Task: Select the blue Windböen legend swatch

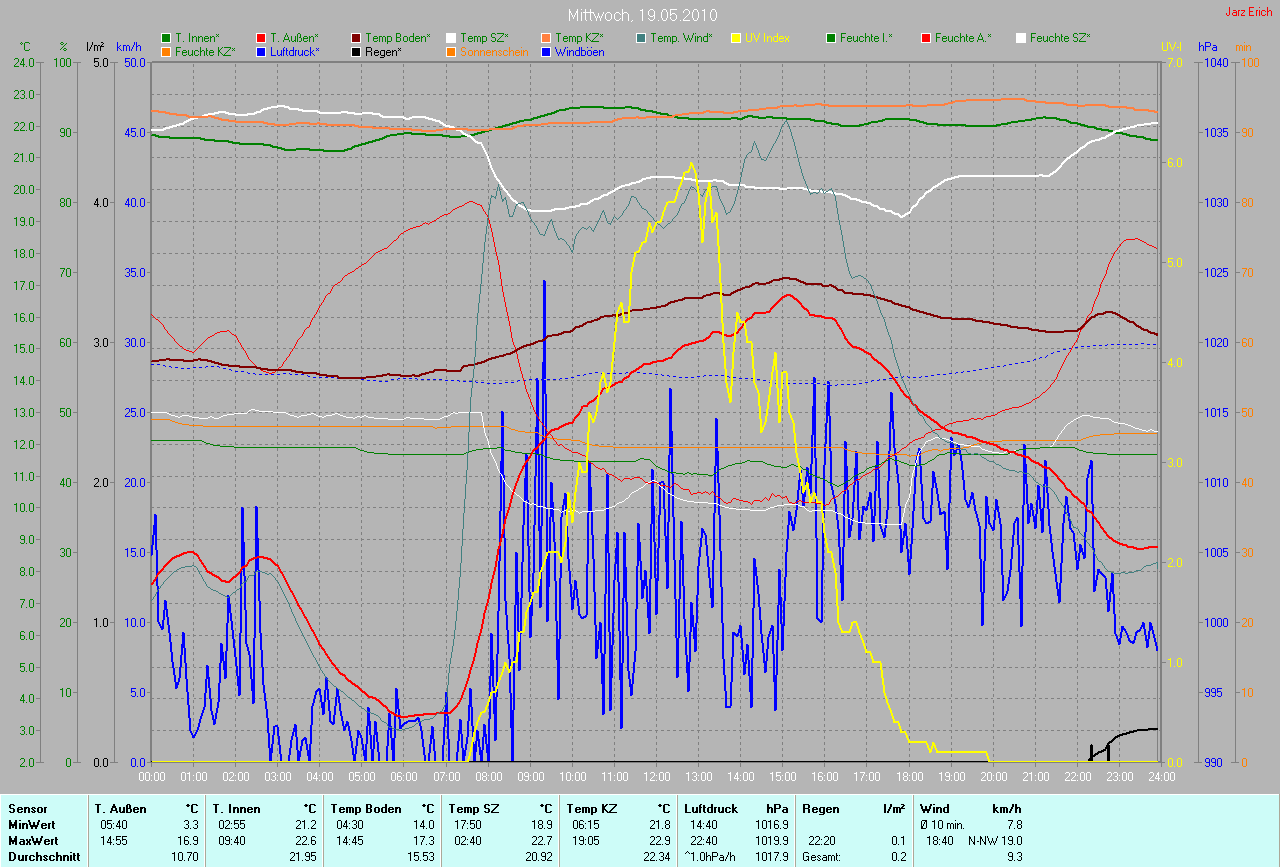Action: point(546,51)
